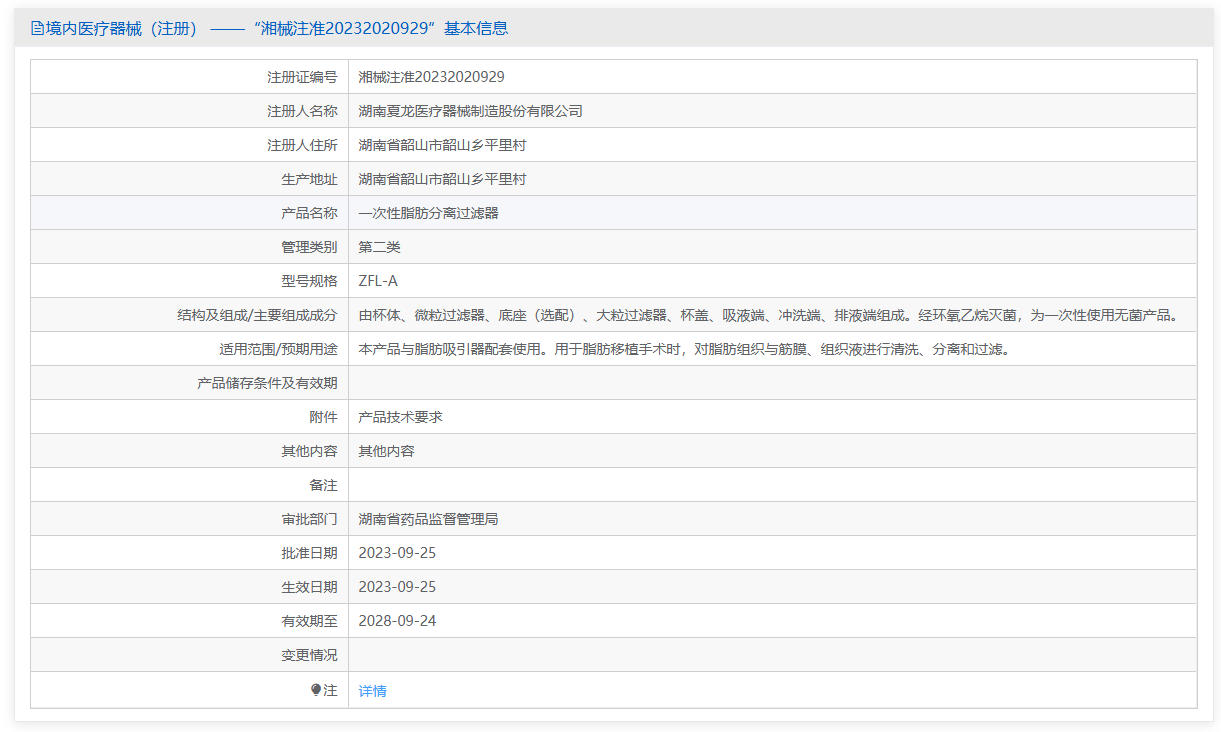Select the model value ZFL-A

pos(378,281)
